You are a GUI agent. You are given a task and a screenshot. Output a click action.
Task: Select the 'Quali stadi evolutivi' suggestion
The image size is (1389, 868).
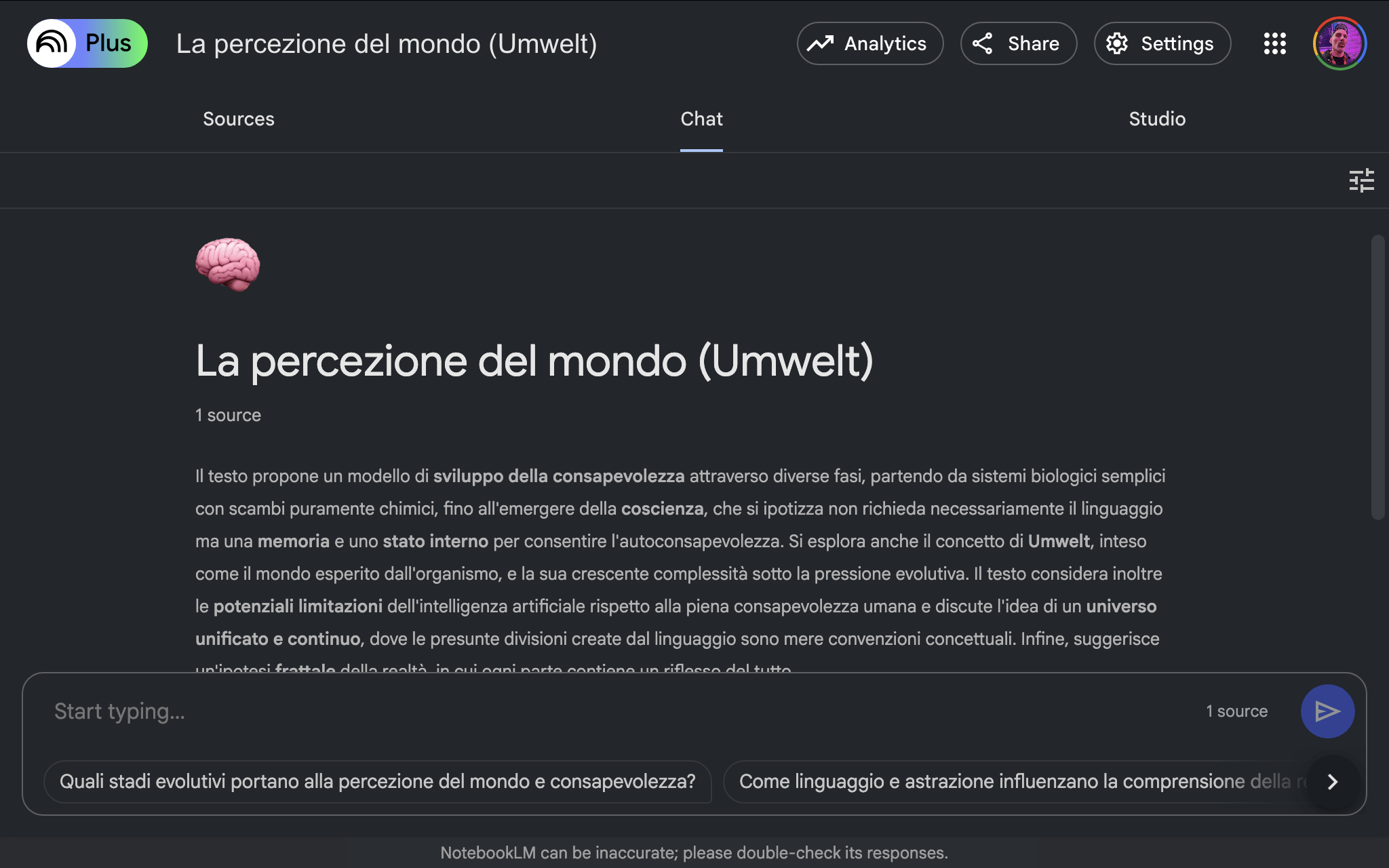[378, 781]
